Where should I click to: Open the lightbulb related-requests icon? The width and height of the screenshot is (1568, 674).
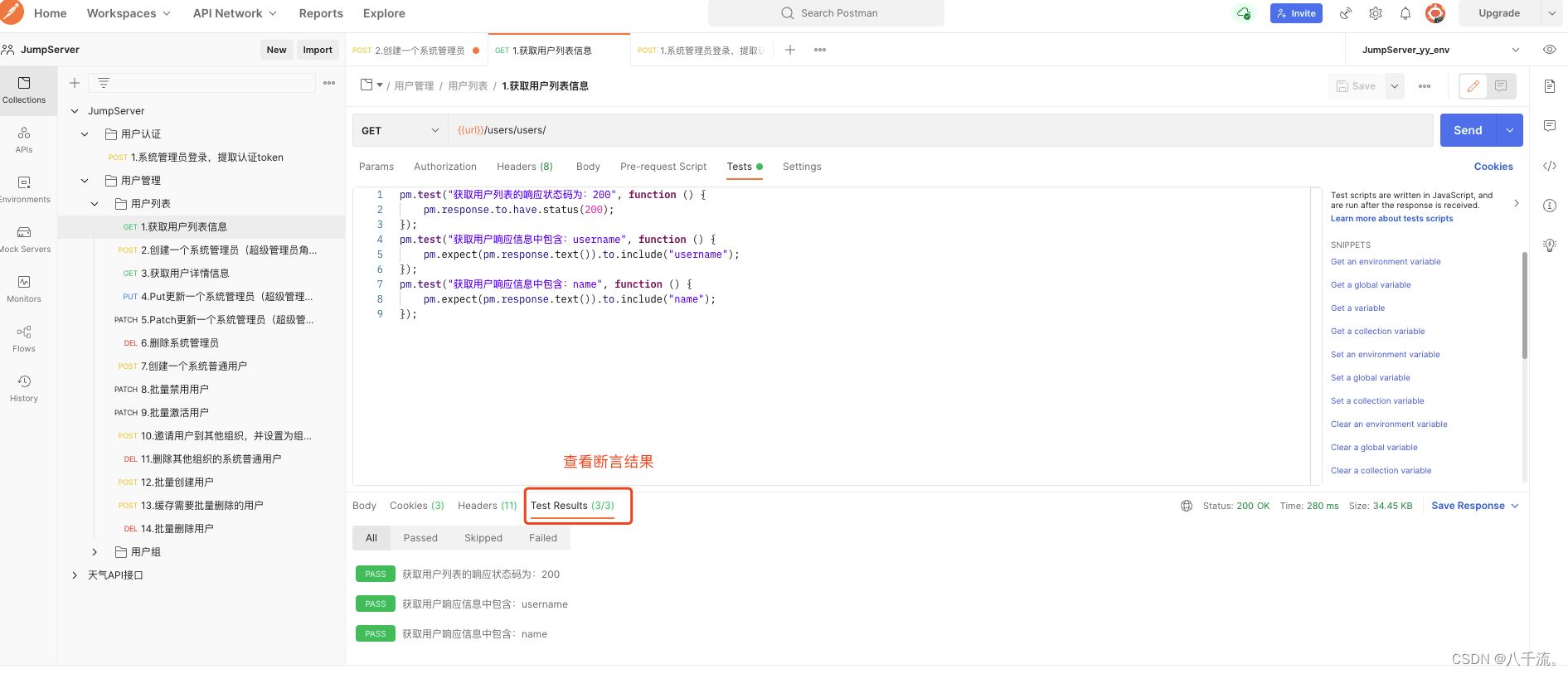click(1549, 245)
